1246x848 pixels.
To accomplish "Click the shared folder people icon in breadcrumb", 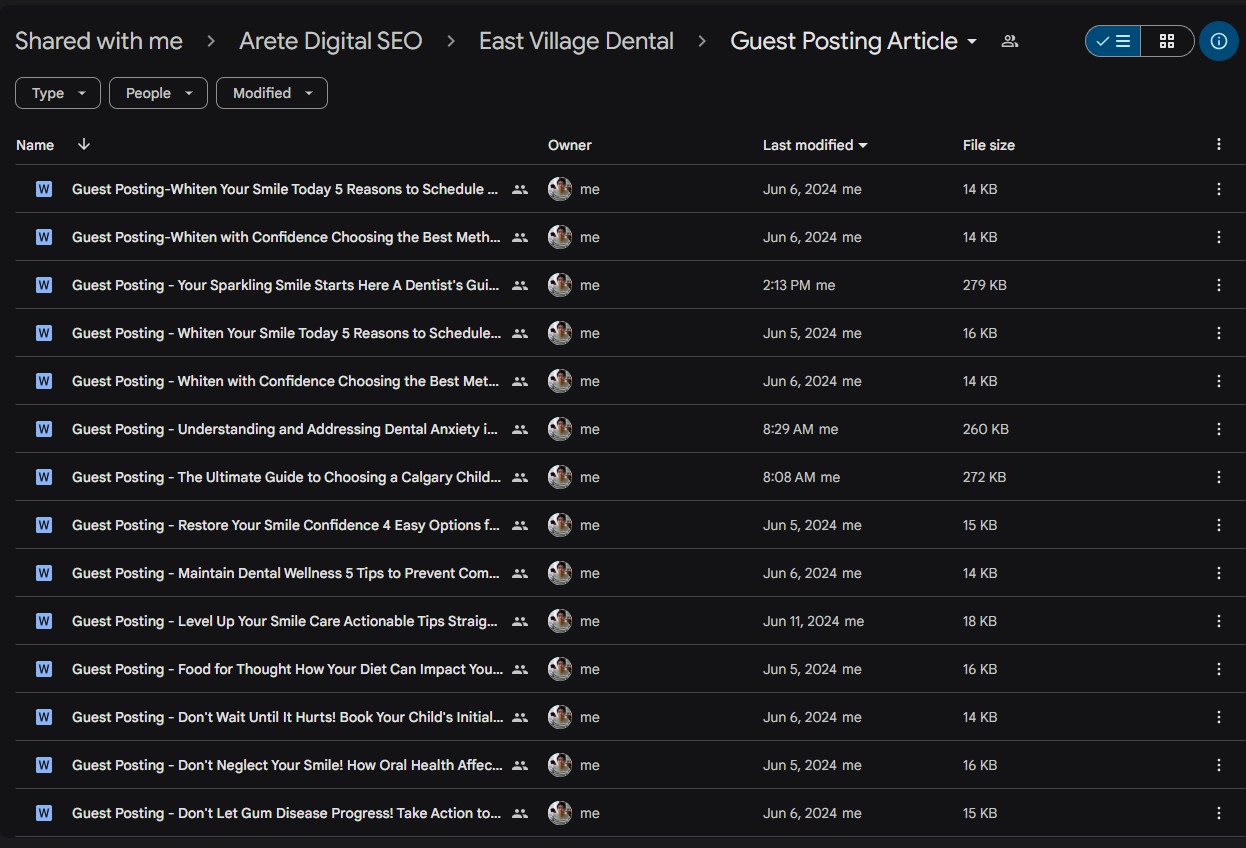I will (1010, 41).
